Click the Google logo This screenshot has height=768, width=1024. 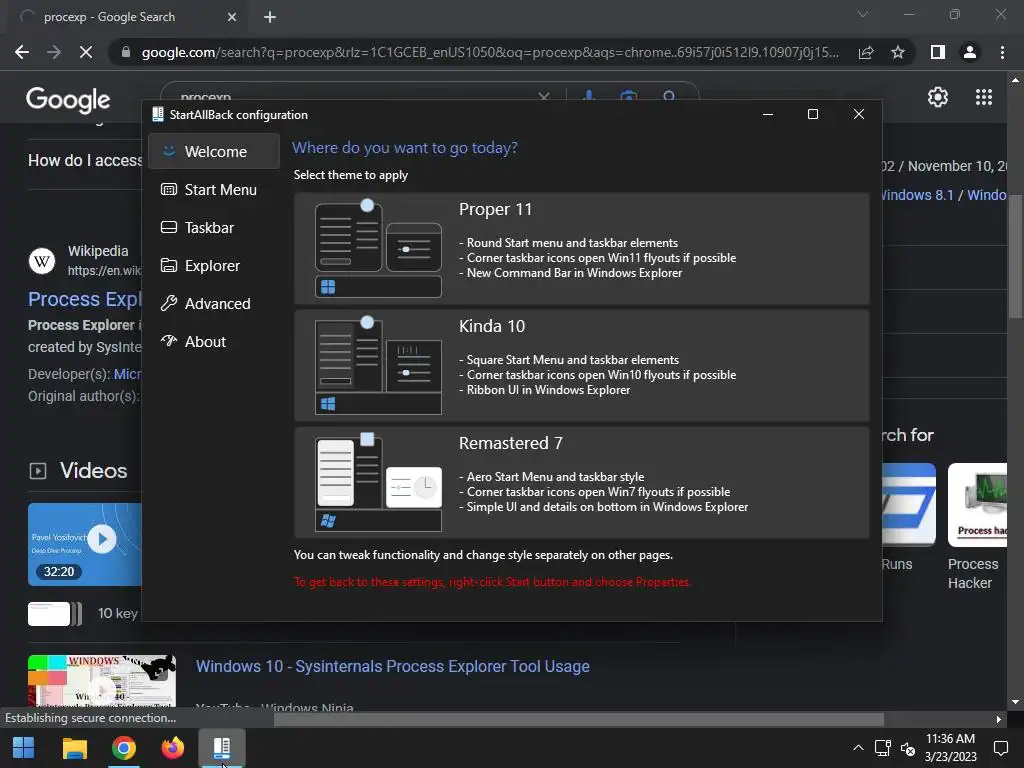(x=68, y=100)
